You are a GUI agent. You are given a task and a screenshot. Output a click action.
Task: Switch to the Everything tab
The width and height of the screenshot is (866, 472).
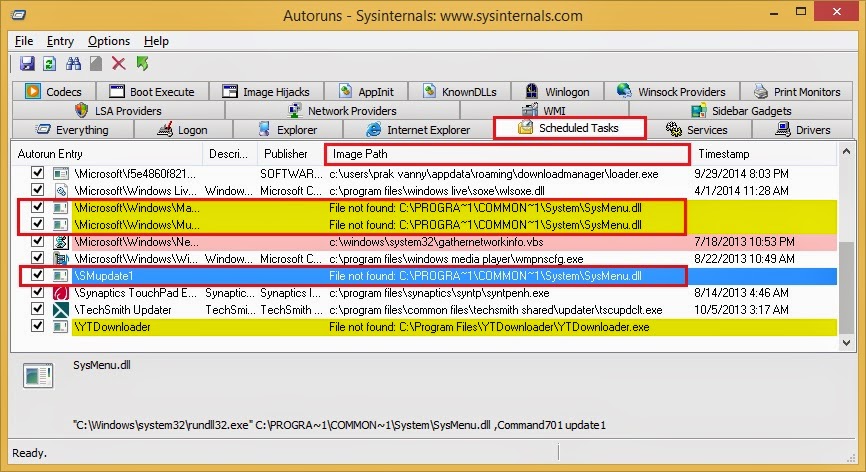point(72,130)
